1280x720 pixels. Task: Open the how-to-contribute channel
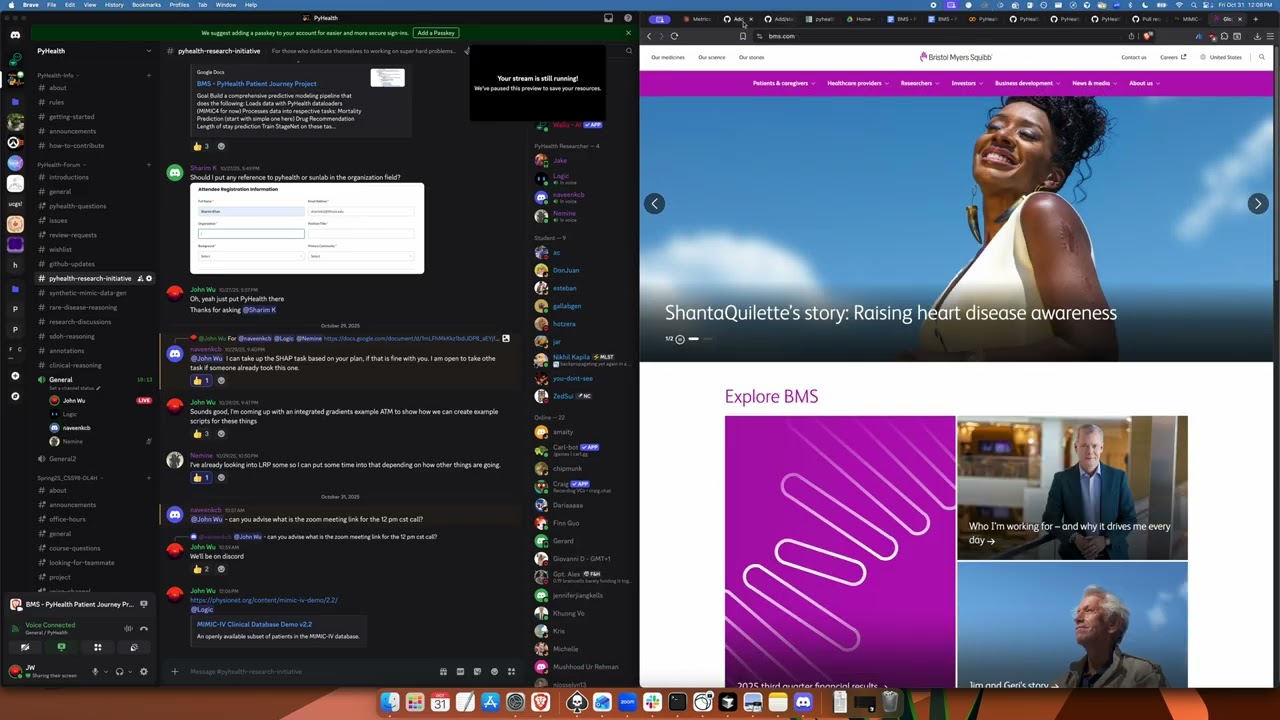click(76, 145)
